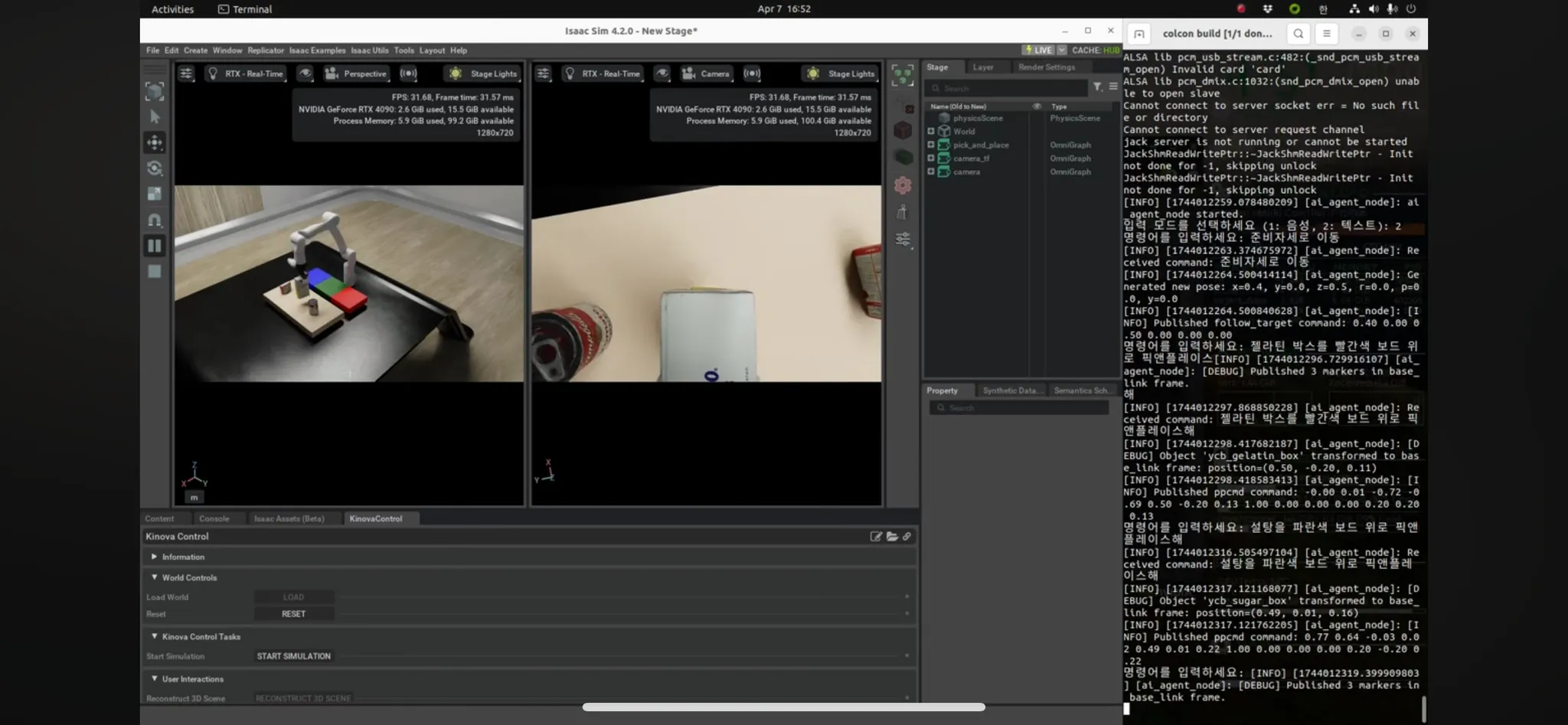Expand the pick_and_place OmniGraph node
The width and height of the screenshot is (1568, 725).
[x=931, y=145]
